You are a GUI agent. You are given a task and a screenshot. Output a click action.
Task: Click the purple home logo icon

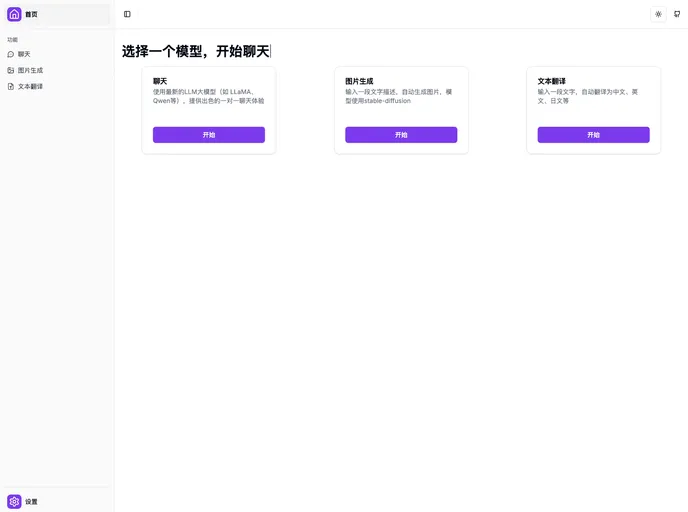14,14
